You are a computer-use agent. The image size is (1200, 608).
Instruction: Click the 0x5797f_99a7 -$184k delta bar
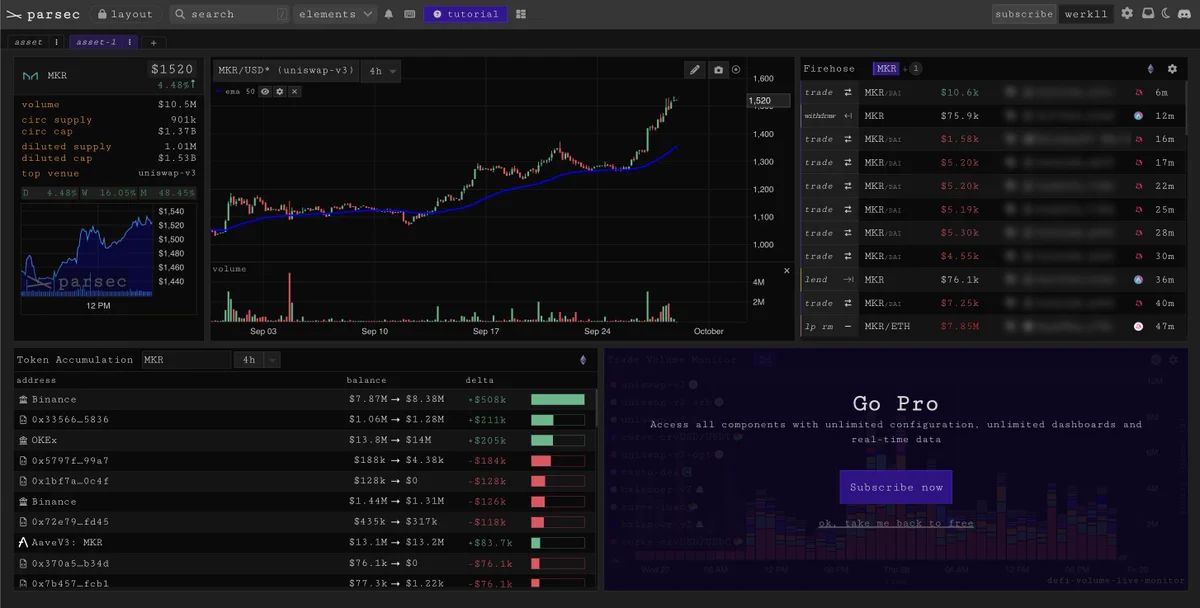tap(558, 460)
